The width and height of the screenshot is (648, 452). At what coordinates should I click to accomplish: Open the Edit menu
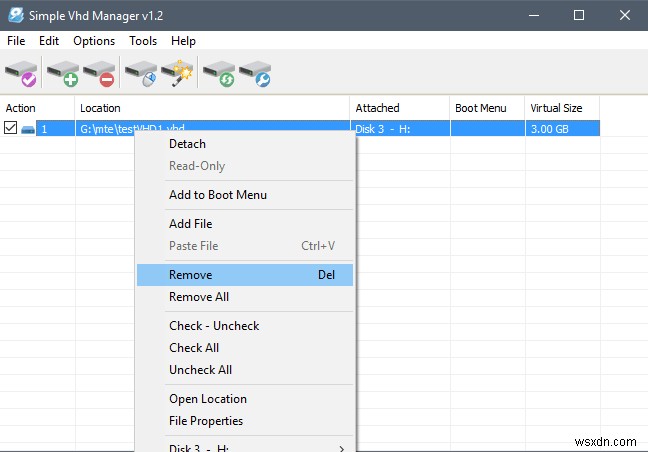[x=49, y=41]
